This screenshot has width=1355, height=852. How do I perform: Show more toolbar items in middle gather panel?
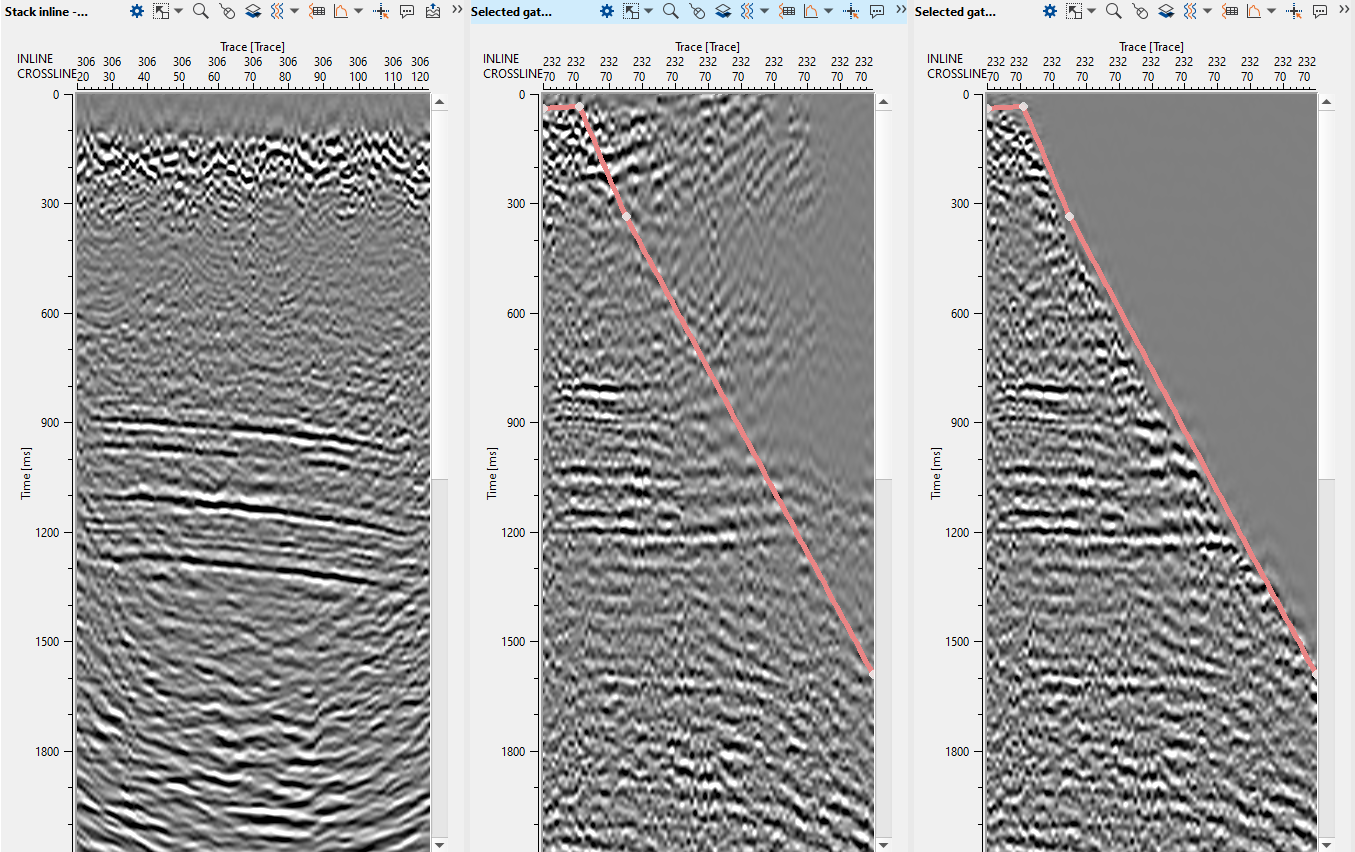tap(899, 9)
